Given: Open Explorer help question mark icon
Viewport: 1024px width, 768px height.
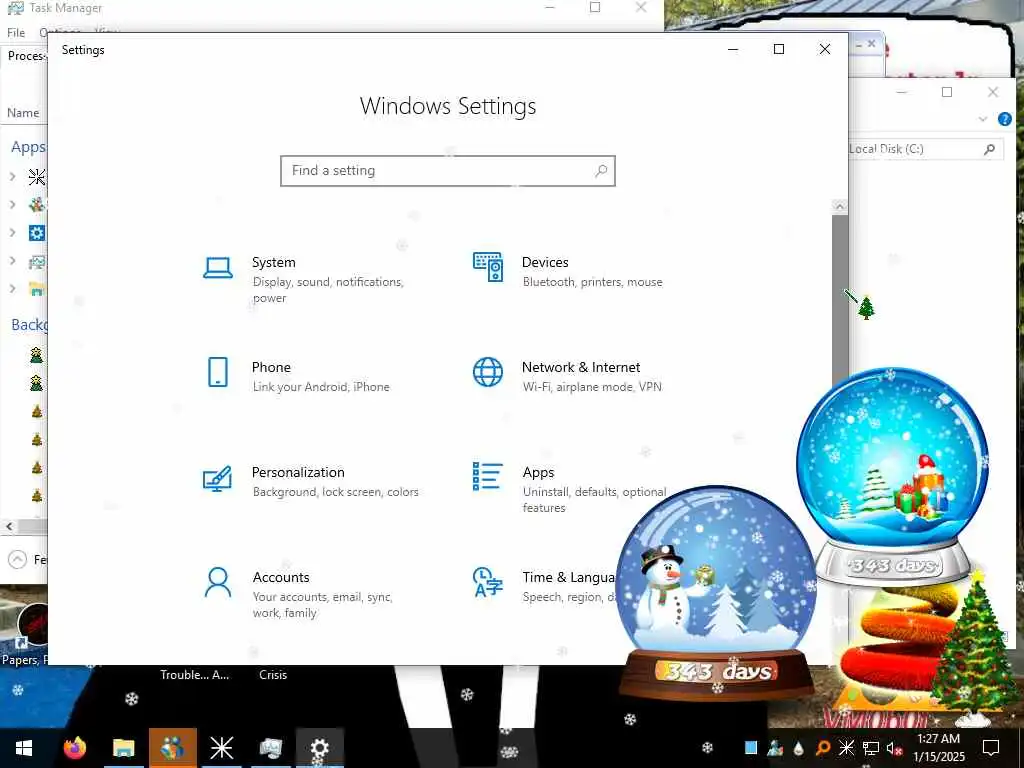Looking at the screenshot, I should pos(1004,119).
